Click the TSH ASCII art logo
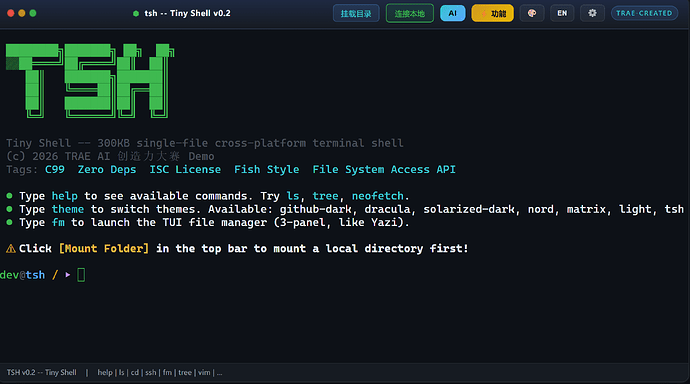The width and height of the screenshot is (690, 384). 90,81
